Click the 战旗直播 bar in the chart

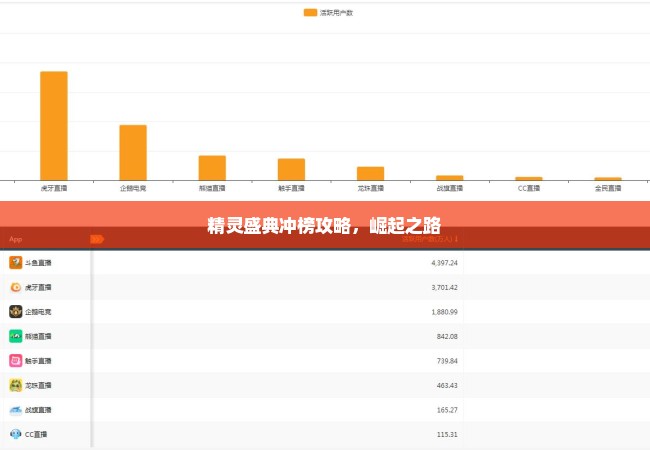click(450, 178)
